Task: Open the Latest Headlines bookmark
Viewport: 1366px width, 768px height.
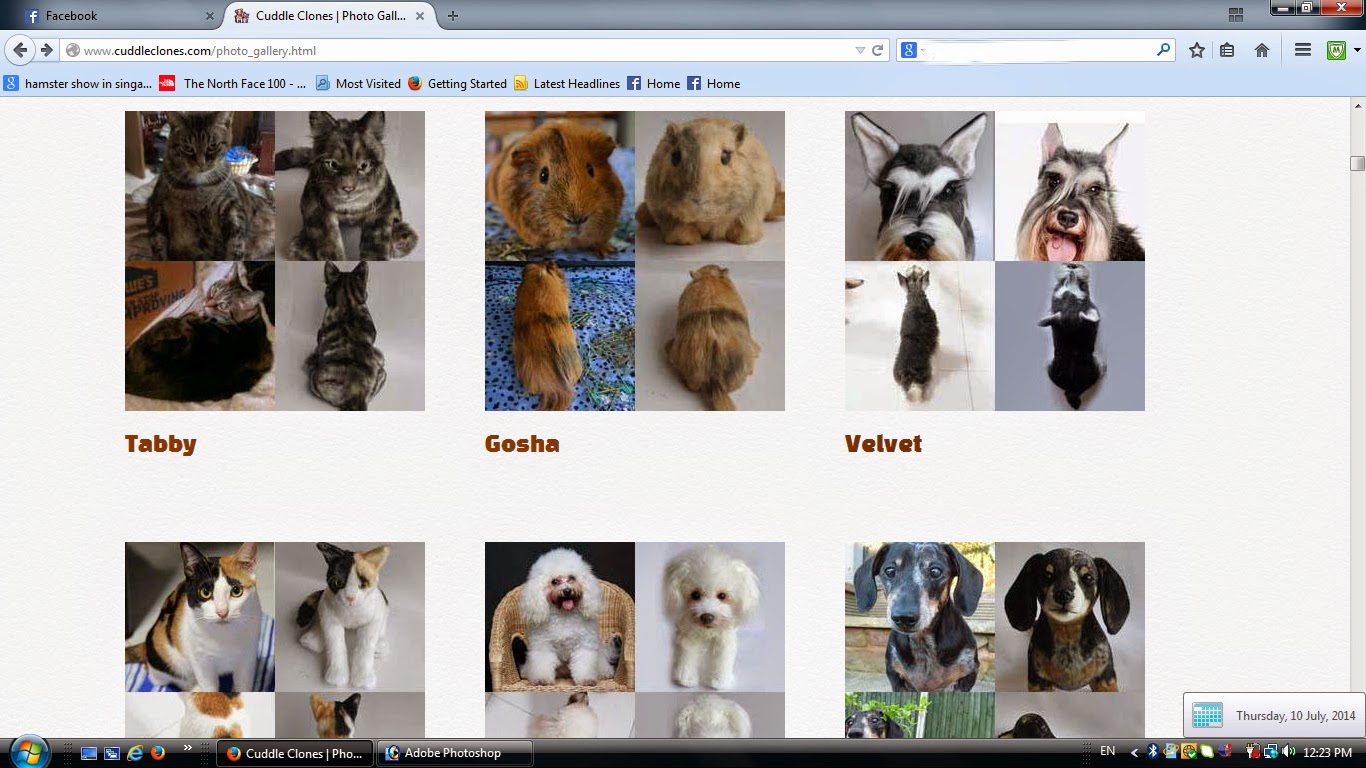Action: pos(567,84)
